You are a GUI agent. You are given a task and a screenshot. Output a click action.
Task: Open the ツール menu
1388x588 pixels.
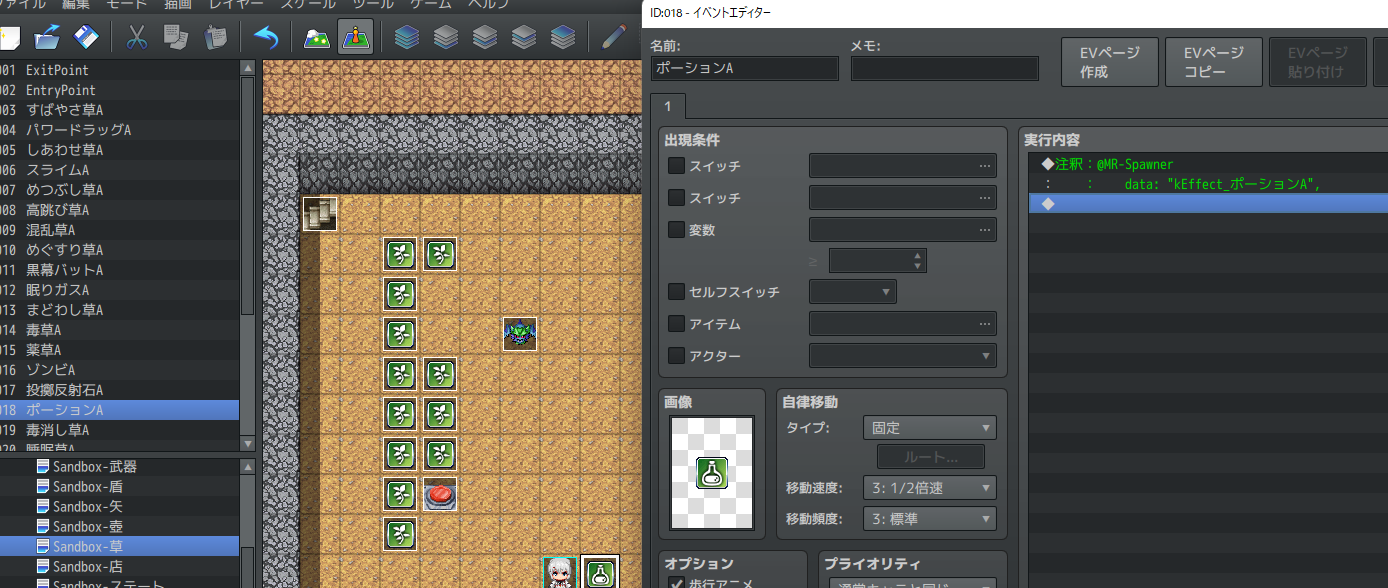coord(374,4)
